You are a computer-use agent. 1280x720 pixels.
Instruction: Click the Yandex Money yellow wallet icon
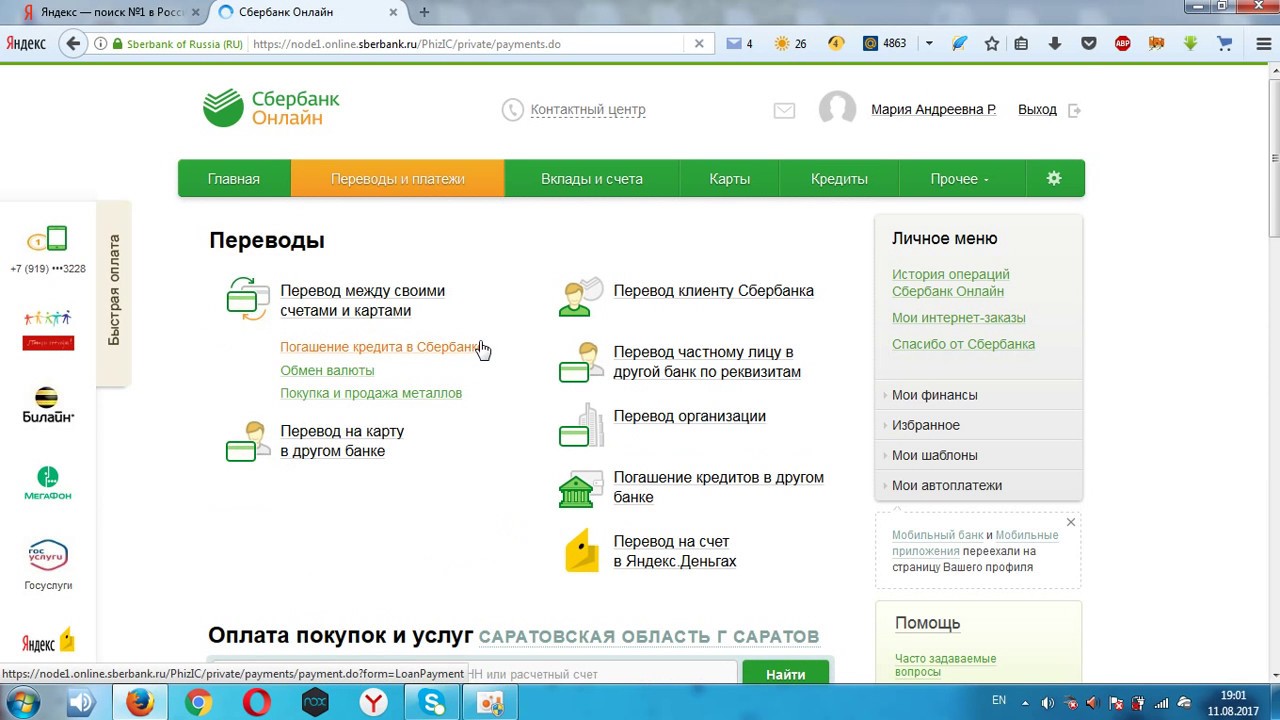(x=581, y=551)
